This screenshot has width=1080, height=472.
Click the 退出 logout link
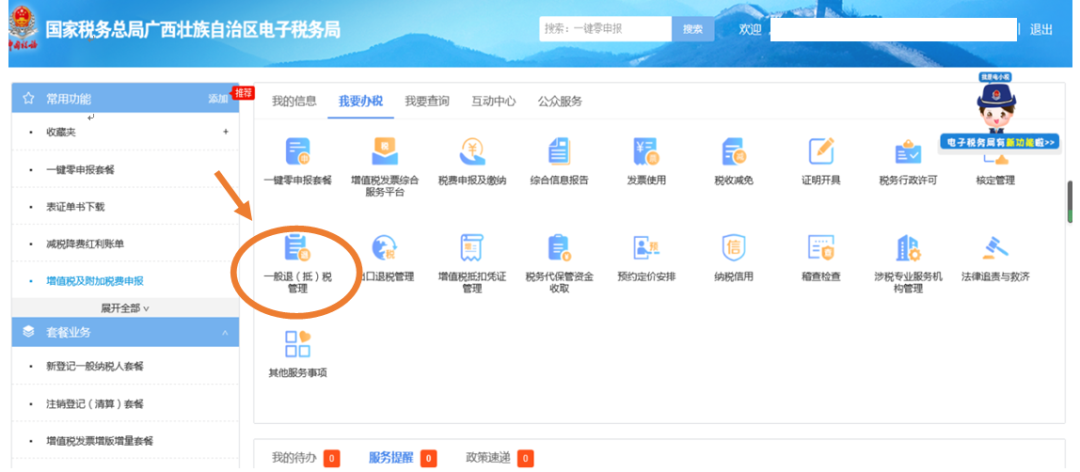(1041, 30)
